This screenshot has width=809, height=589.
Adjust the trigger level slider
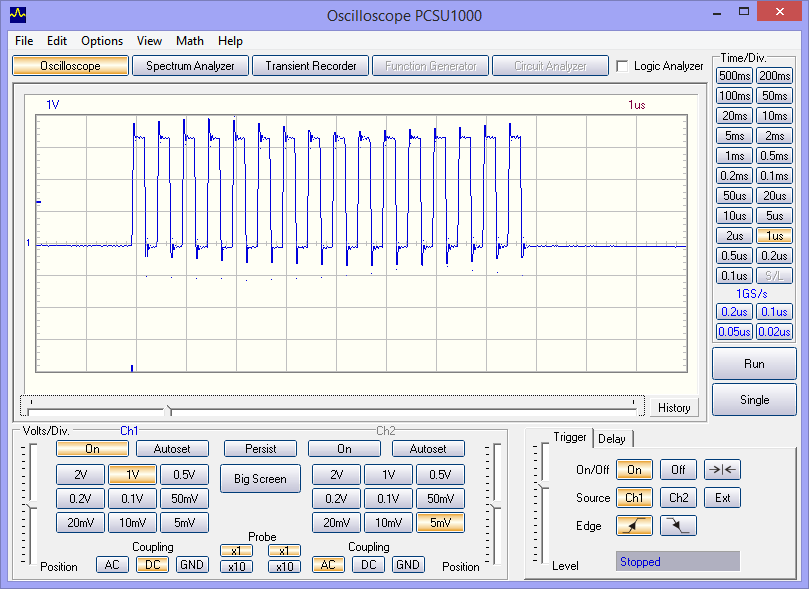[x=544, y=485]
